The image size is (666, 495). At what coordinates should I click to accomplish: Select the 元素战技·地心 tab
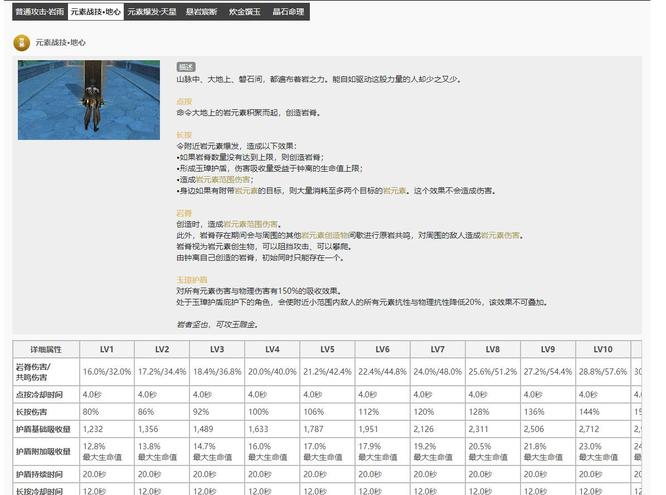point(96,11)
